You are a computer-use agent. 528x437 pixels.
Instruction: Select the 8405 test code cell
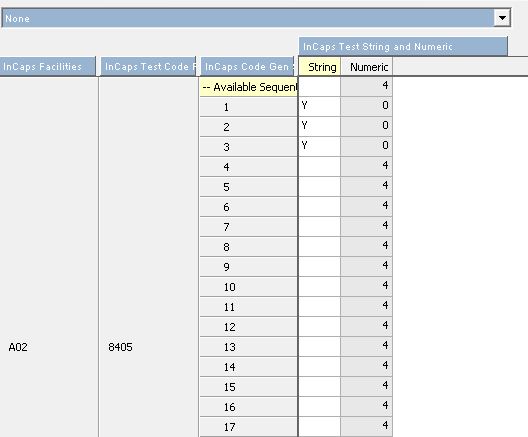(x=120, y=347)
